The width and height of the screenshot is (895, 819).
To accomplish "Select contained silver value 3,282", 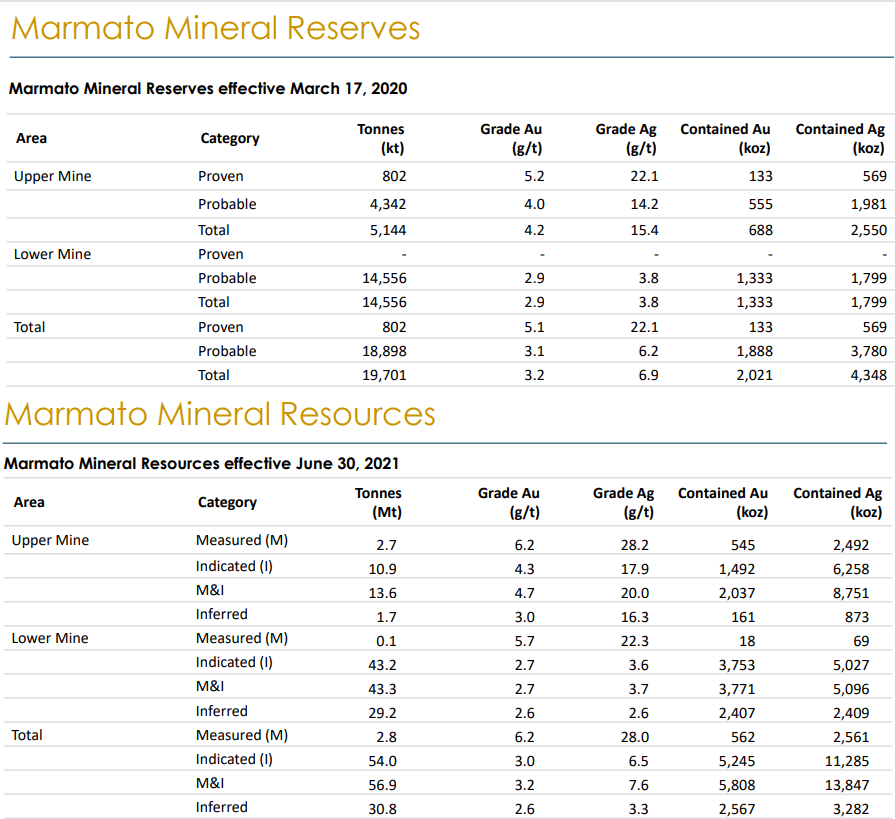I will [x=851, y=809].
